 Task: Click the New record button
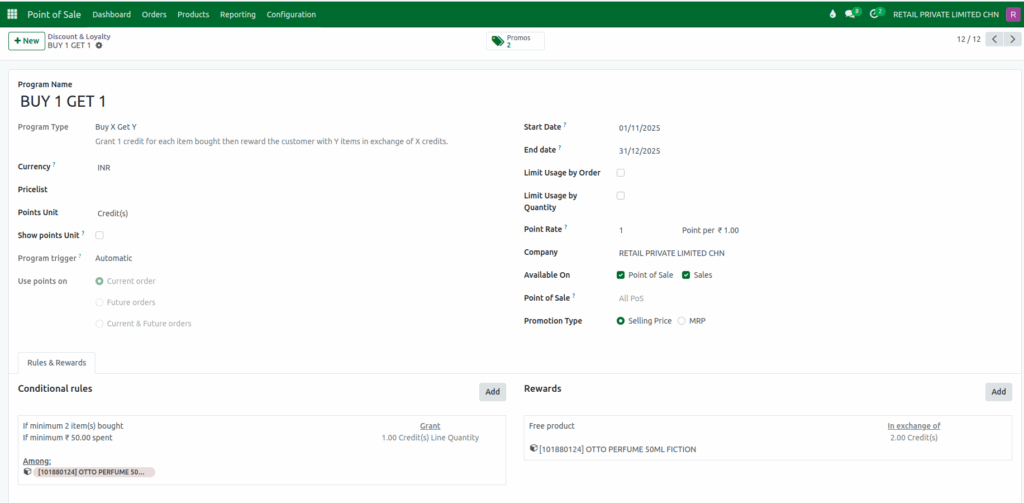click(x=26, y=41)
